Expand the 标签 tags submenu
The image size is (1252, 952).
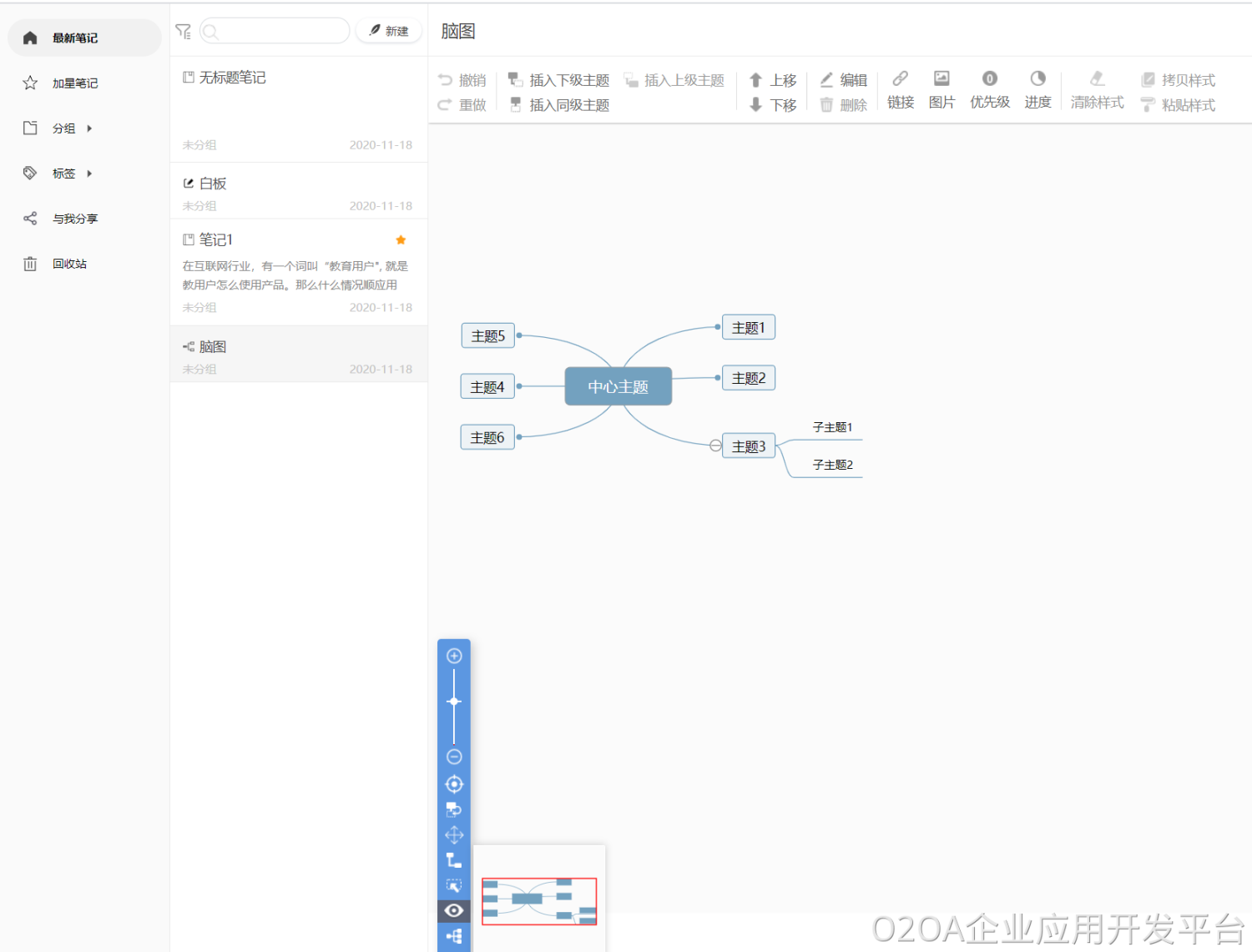[x=89, y=174]
